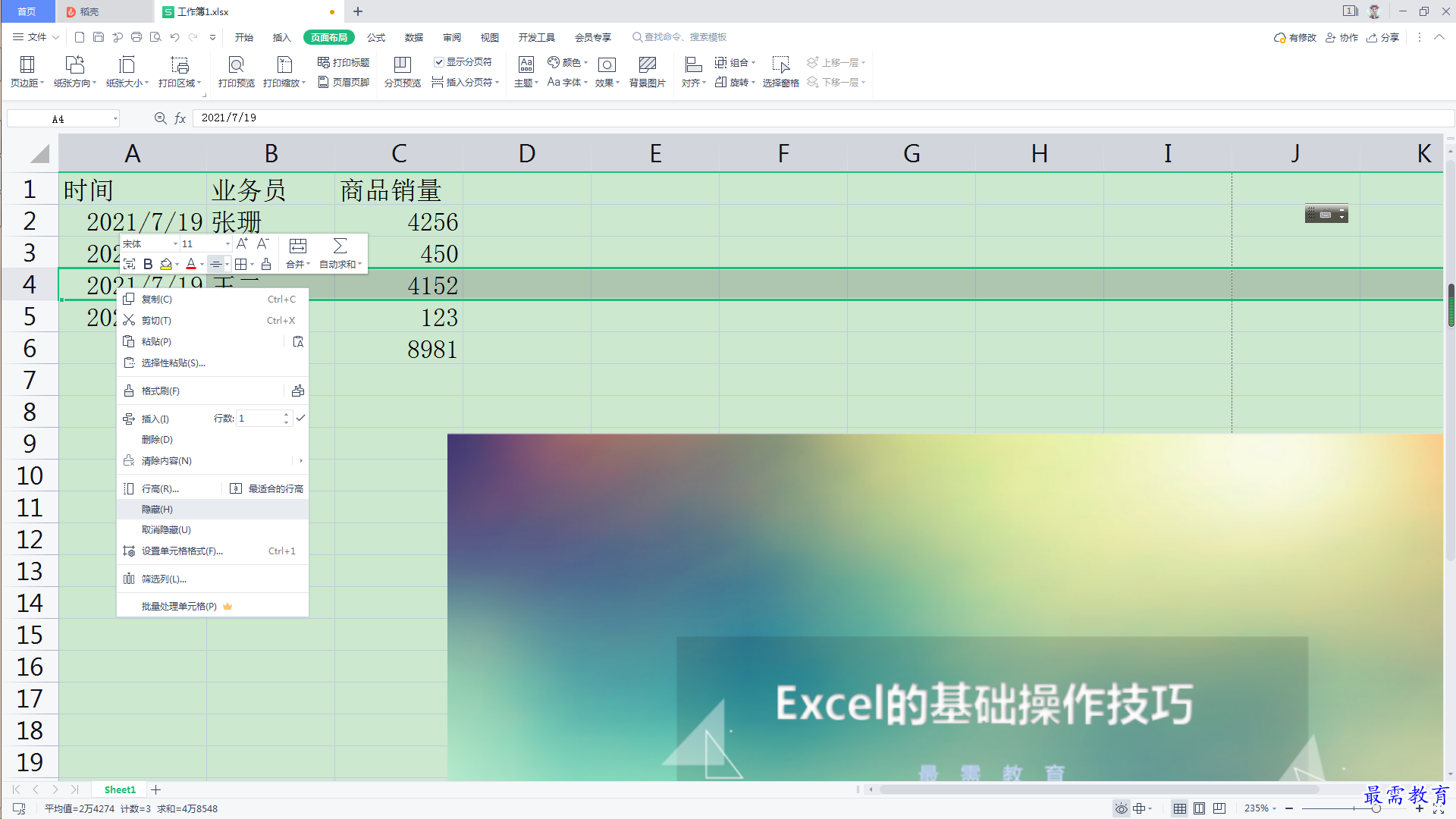Switch to Page Break view in status bar
Screen dimensions: 1456x819
pyautogui.click(x=1219, y=808)
